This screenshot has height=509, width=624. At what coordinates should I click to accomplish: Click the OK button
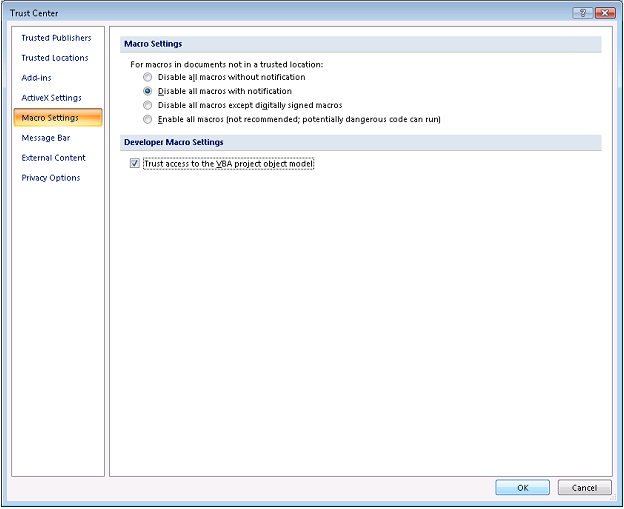(x=522, y=488)
